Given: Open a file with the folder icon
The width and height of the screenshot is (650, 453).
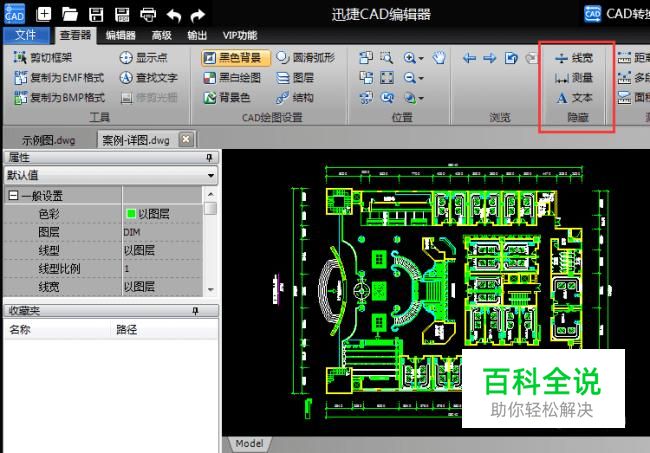Looking at the screenshot, I should coord(70,15).
